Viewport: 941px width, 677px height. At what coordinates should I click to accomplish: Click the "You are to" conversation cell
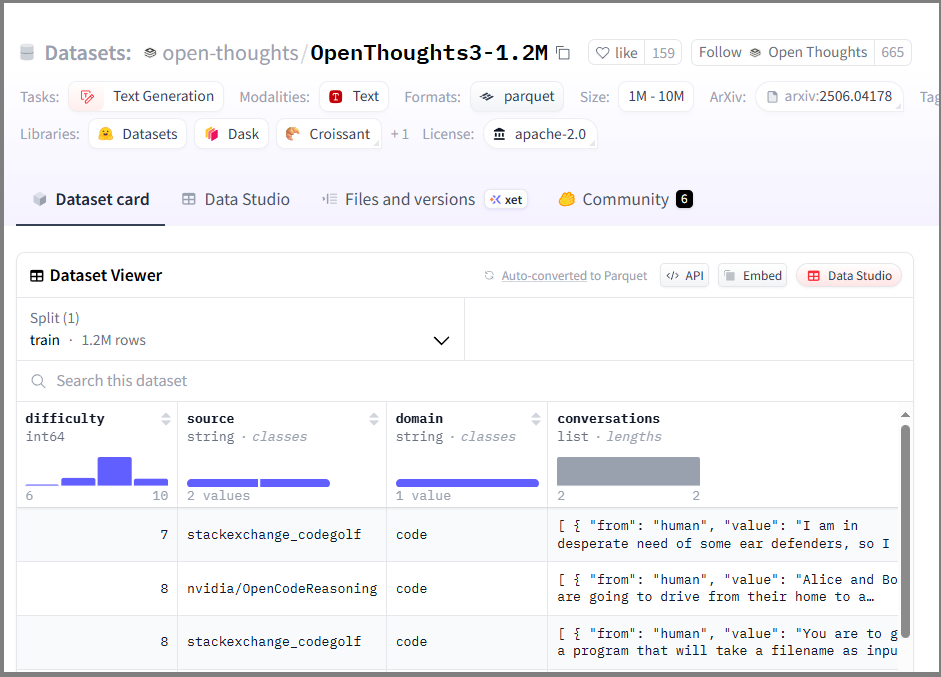pyautogui.click(x=723, y=642)
